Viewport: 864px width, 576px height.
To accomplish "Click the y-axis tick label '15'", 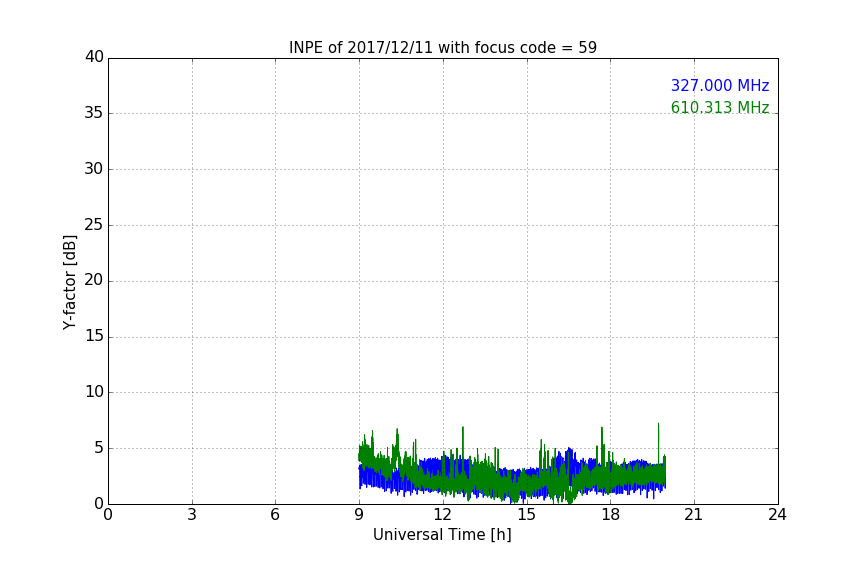I will [x=94, y=336].
